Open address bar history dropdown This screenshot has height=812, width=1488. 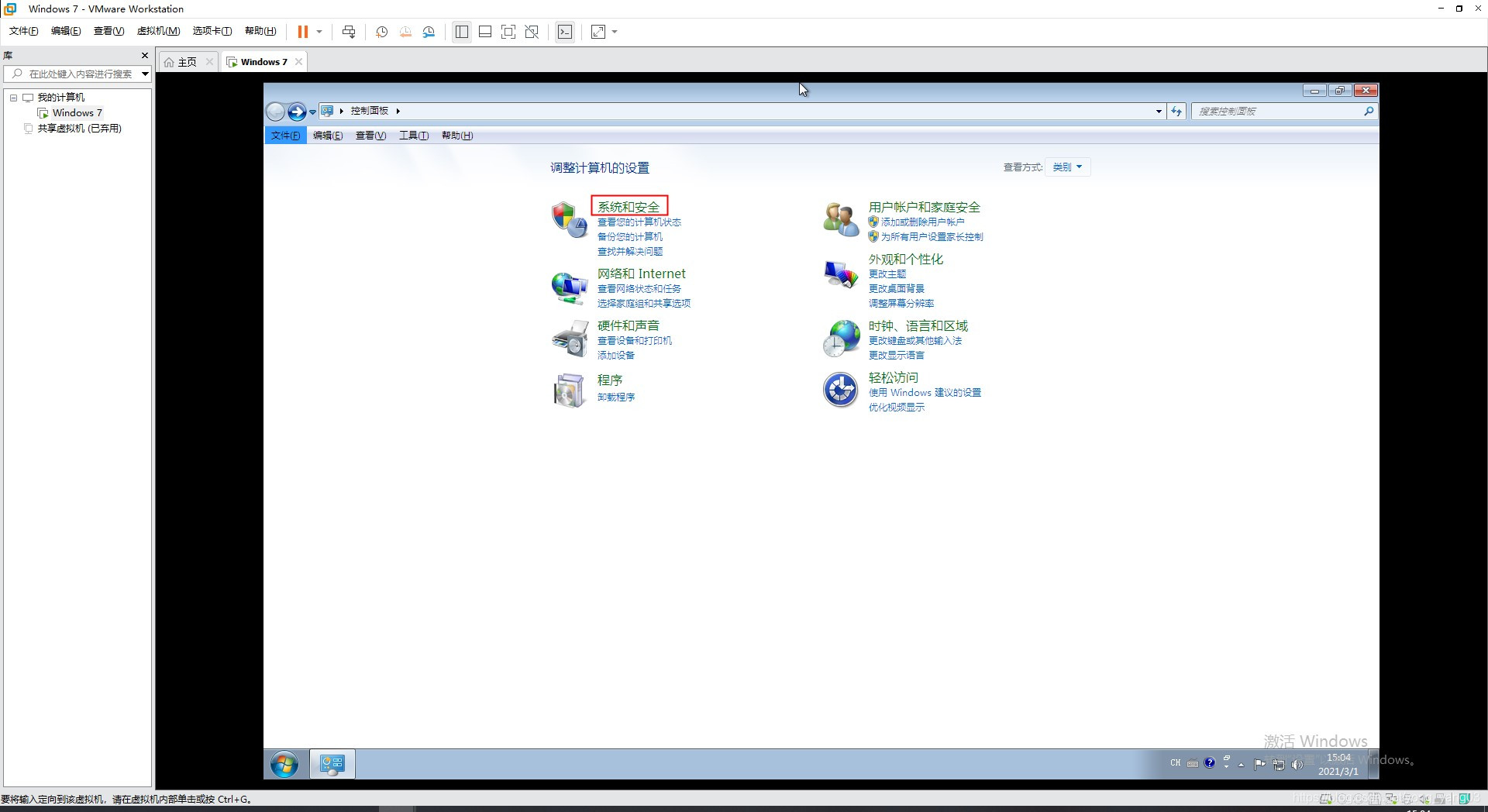click(1159, 112)
